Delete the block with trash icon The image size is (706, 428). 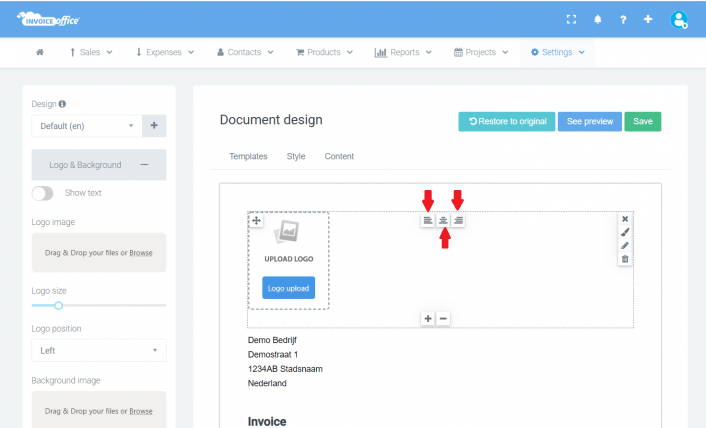[625, 259]
